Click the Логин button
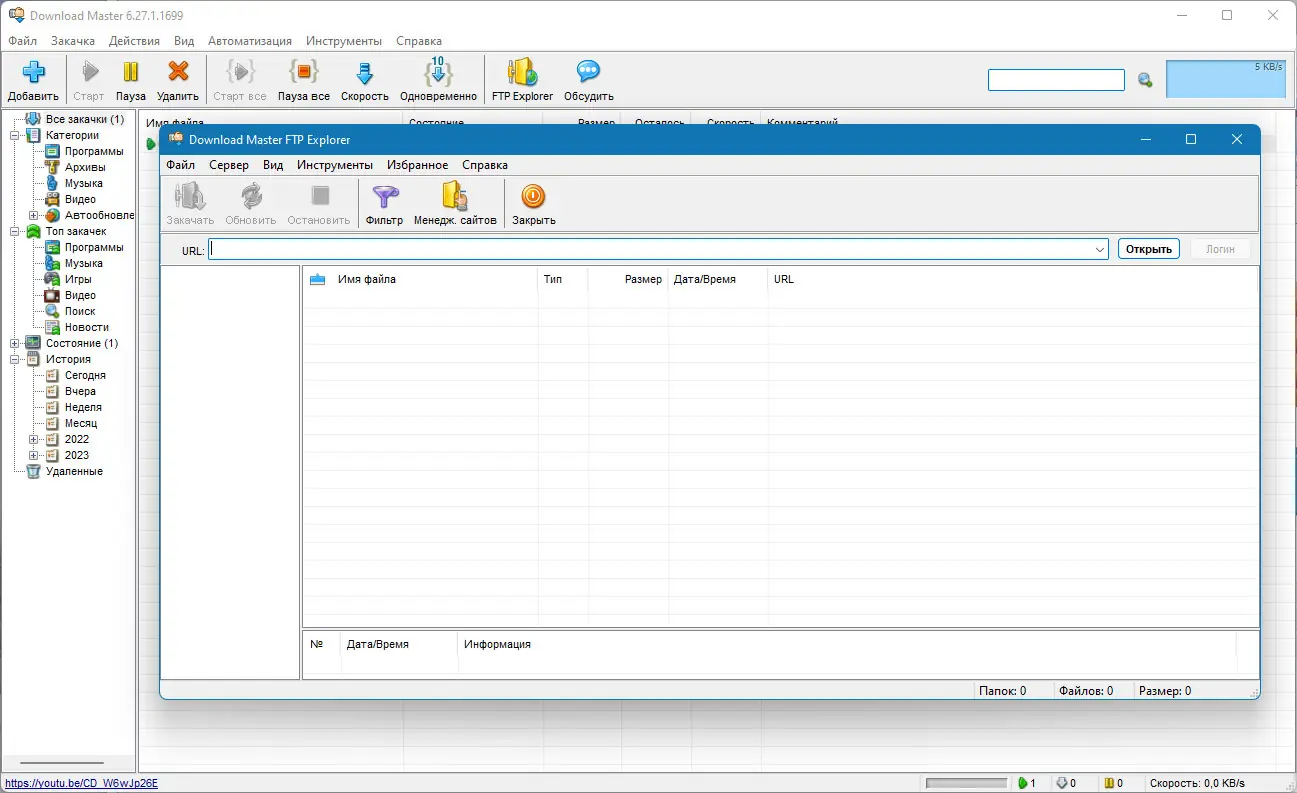Image resolution: width=1297 pixels, height=793 pixels. (x=1220, y=249)
